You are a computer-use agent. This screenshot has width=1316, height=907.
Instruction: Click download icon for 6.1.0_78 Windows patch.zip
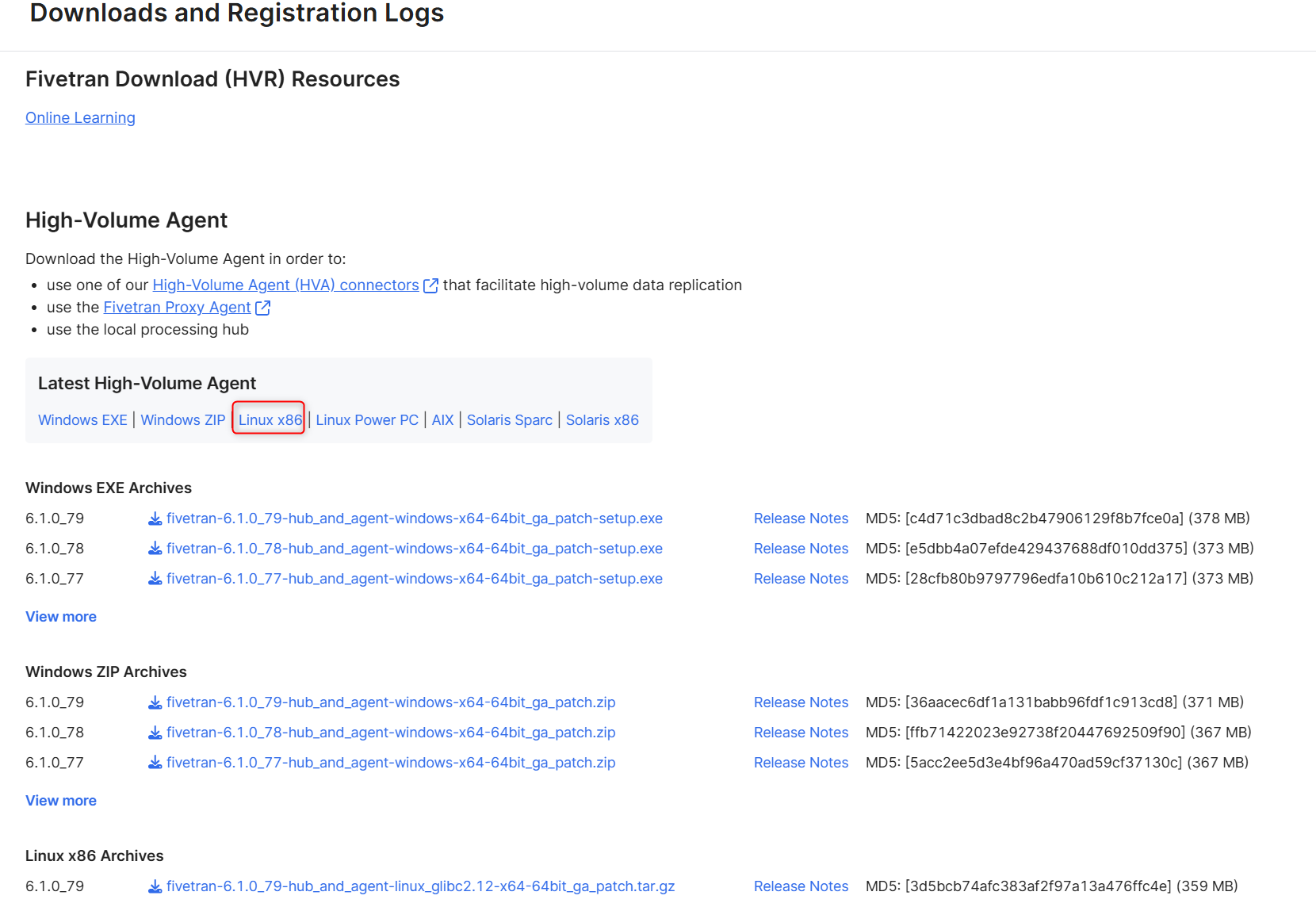coord(155,733)
